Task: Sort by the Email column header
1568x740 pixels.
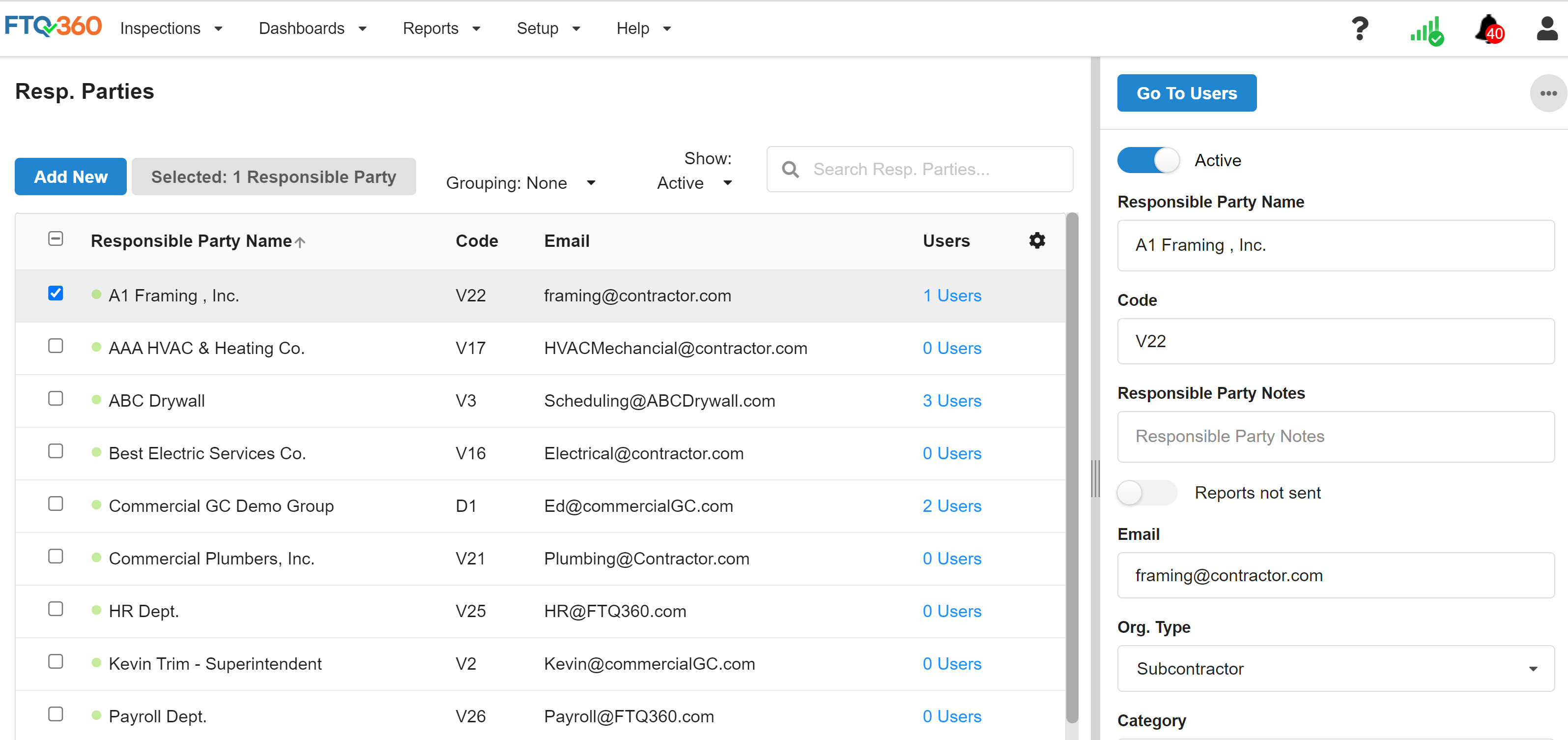Action: [x=567, y=241]
